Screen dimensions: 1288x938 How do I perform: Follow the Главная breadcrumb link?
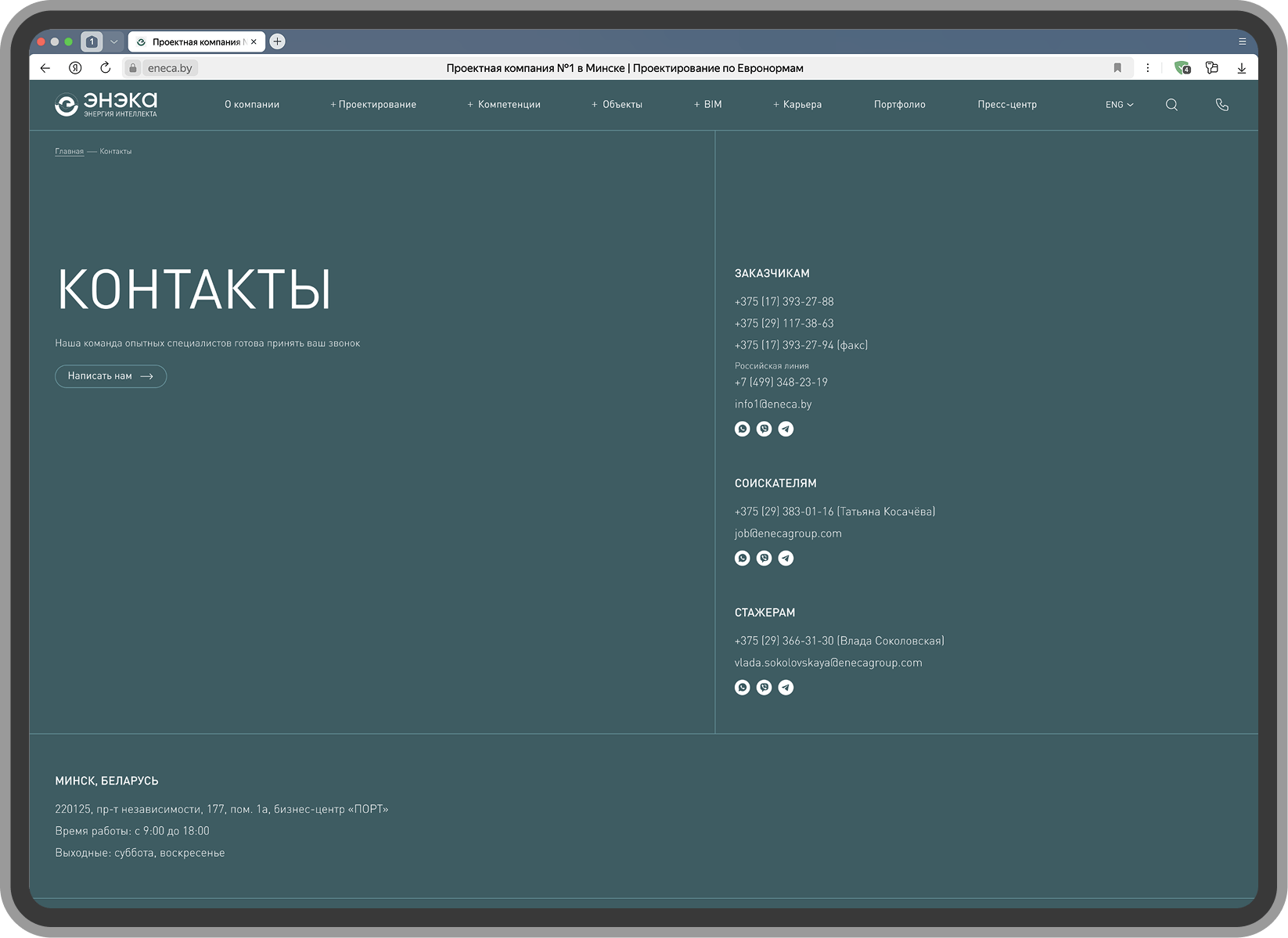click(70, 152)
